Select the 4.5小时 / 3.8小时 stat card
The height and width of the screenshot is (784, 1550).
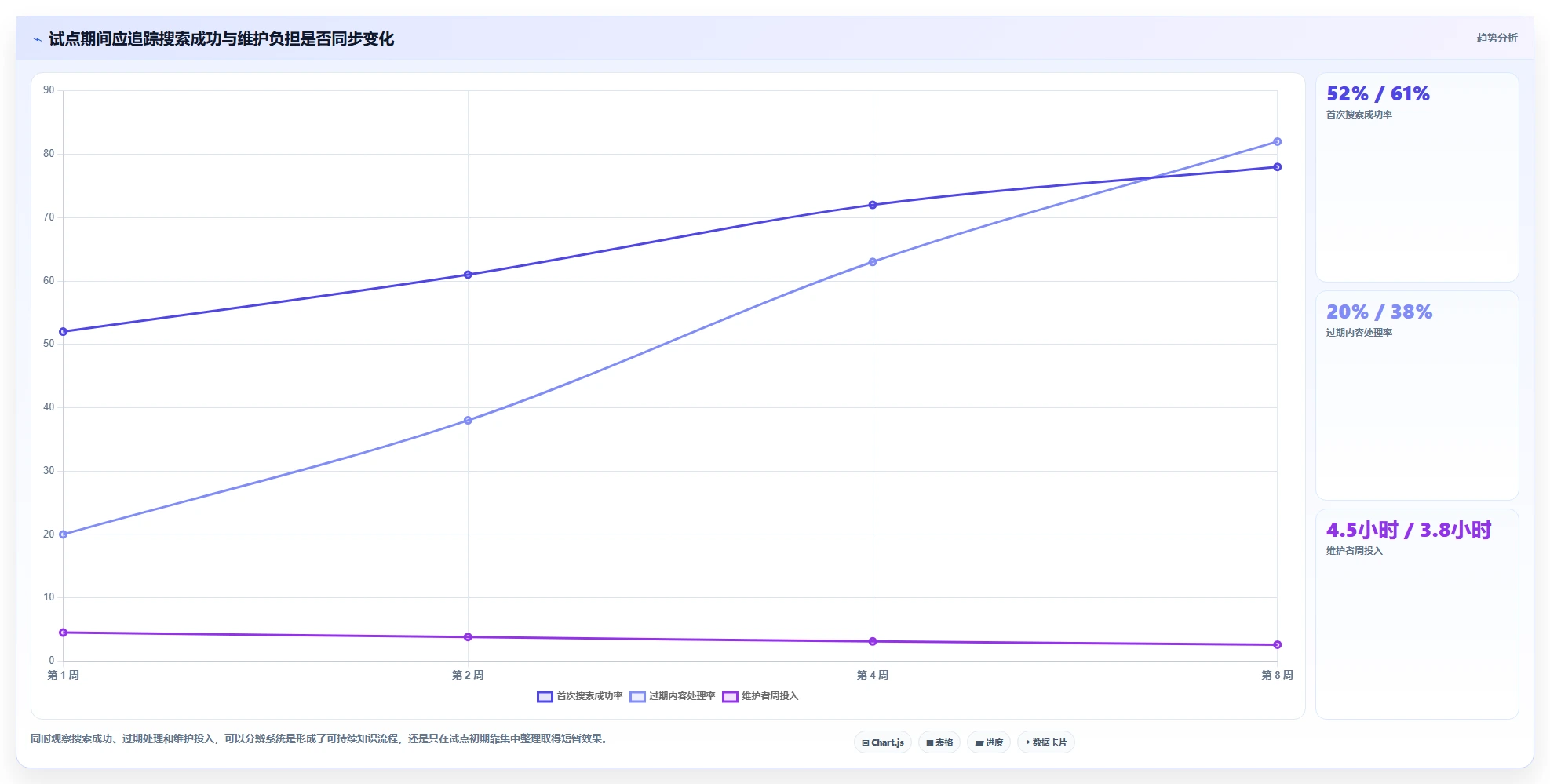click(1417, 614)
